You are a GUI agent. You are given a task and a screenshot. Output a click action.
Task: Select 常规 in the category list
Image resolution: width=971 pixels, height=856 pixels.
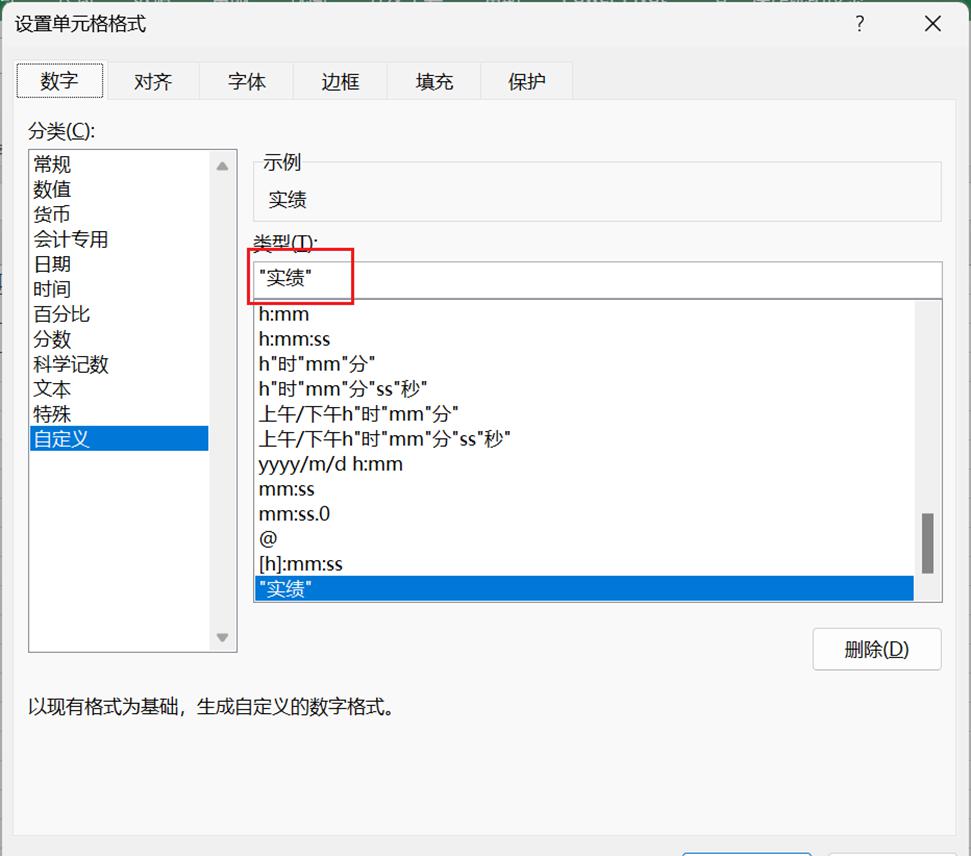pyautogui.click(x=120, y=164)
